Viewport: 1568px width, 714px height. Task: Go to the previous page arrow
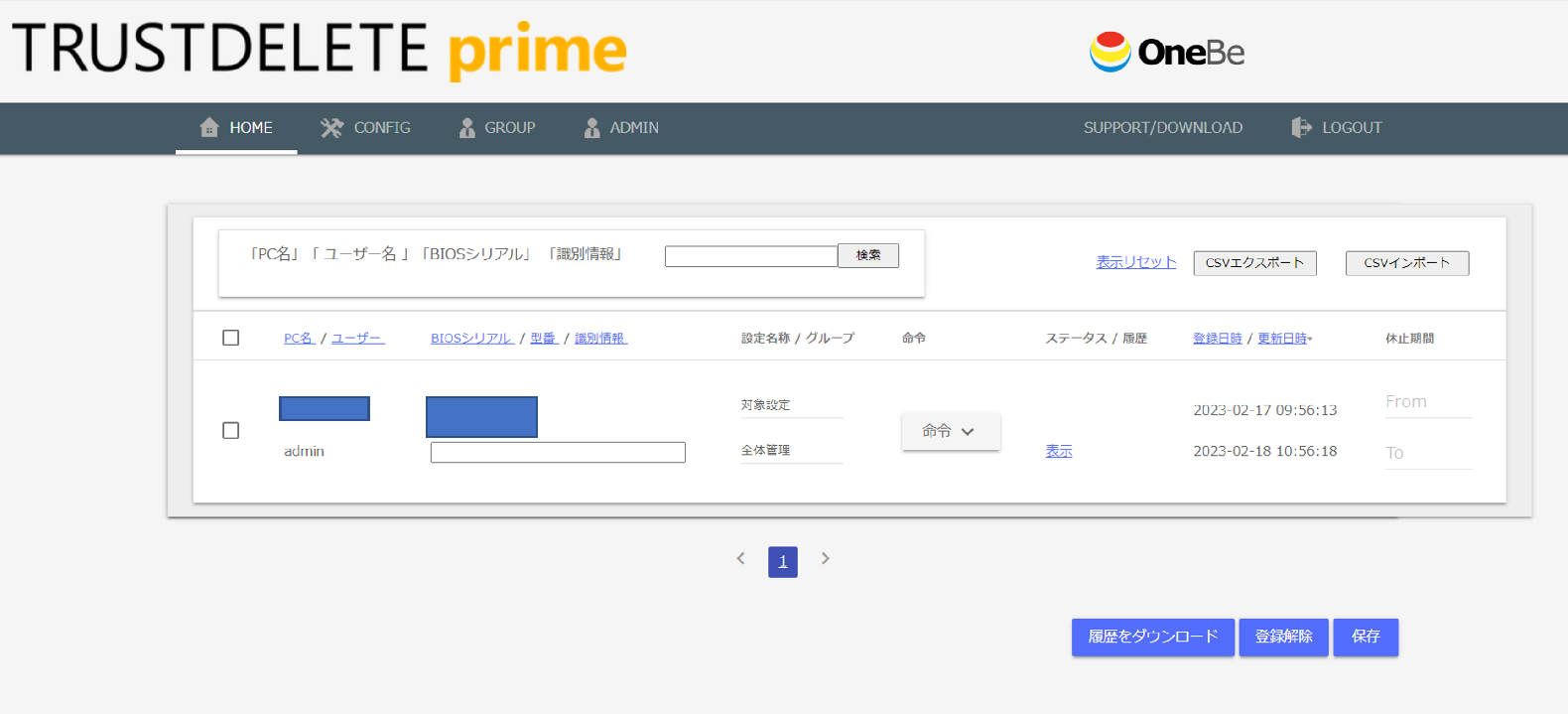pos(740,559)
